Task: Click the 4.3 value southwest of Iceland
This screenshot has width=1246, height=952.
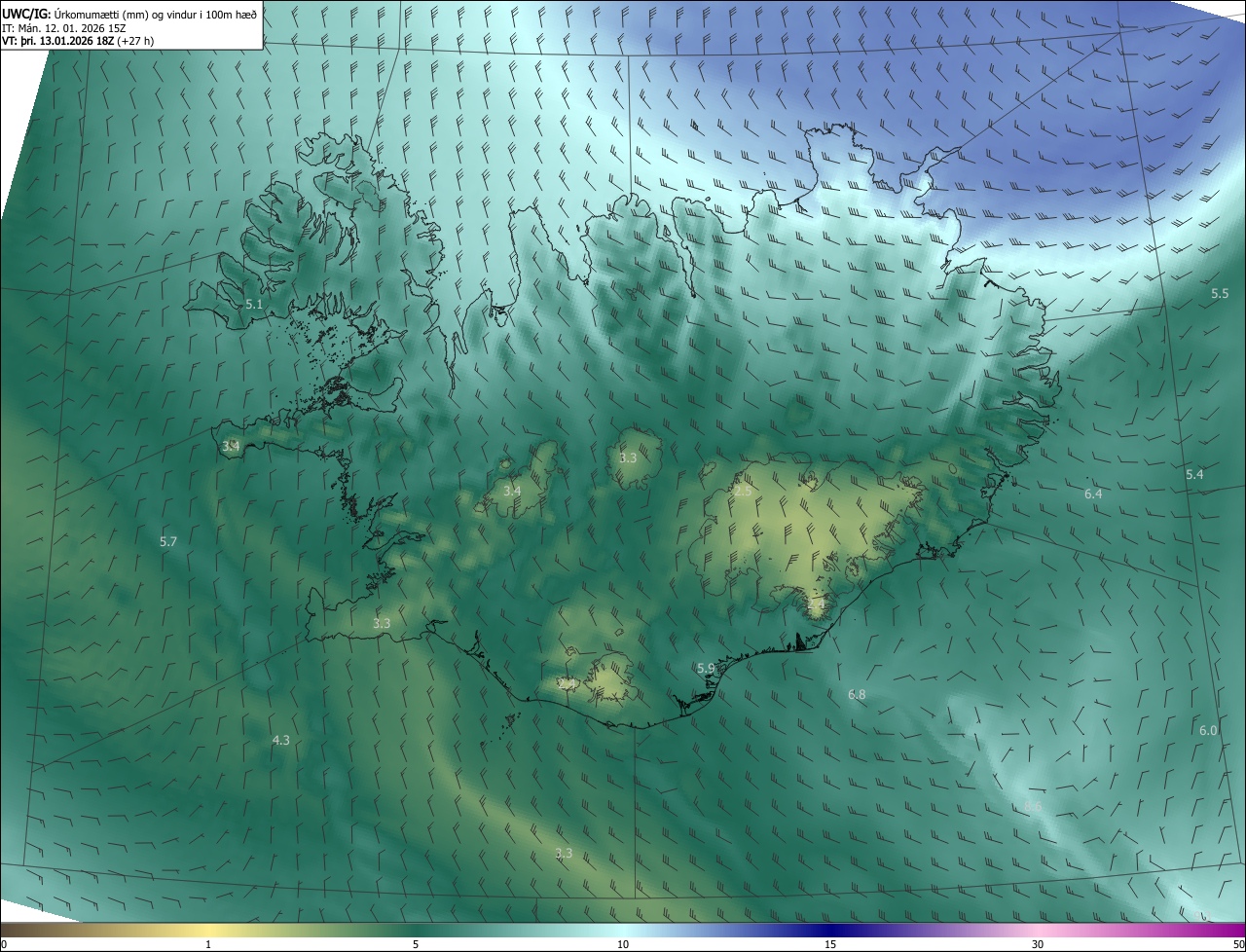Action: click(x=280, y=741)
